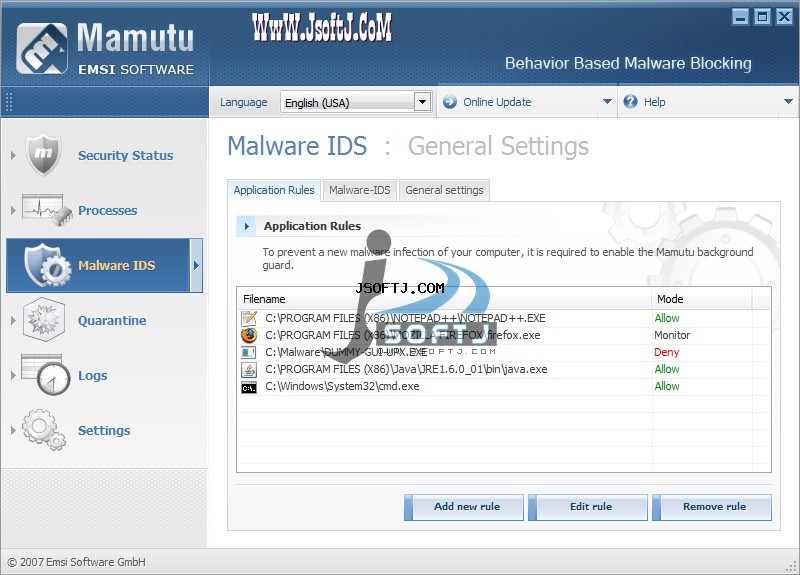The image size is (800, 575).
Task: Open Processes in the sidebar
Action: (x=106, y=210)
